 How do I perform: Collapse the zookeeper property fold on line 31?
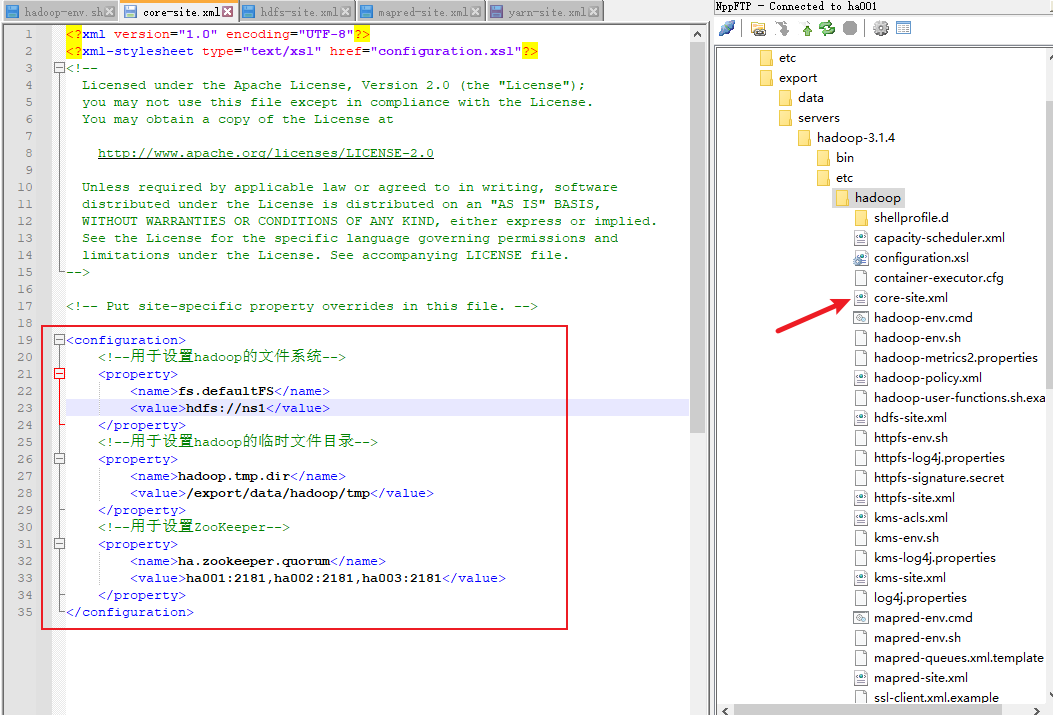click(x=59, y=544)
